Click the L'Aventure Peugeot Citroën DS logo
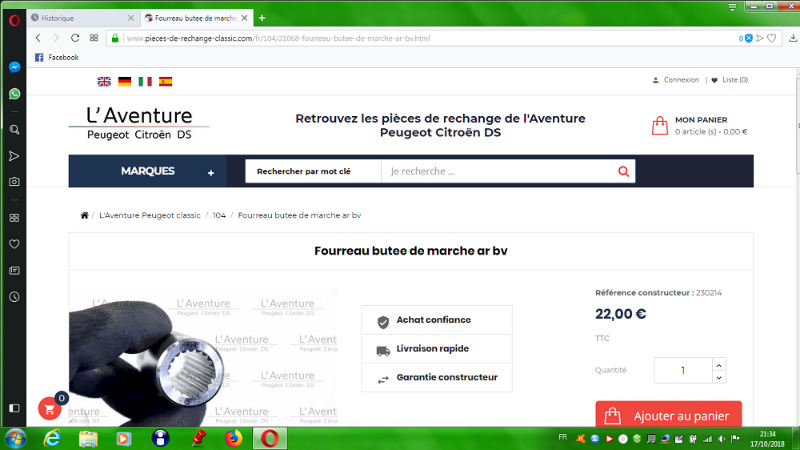Viewport: 800px width, 450px height. tap(139, 123)
